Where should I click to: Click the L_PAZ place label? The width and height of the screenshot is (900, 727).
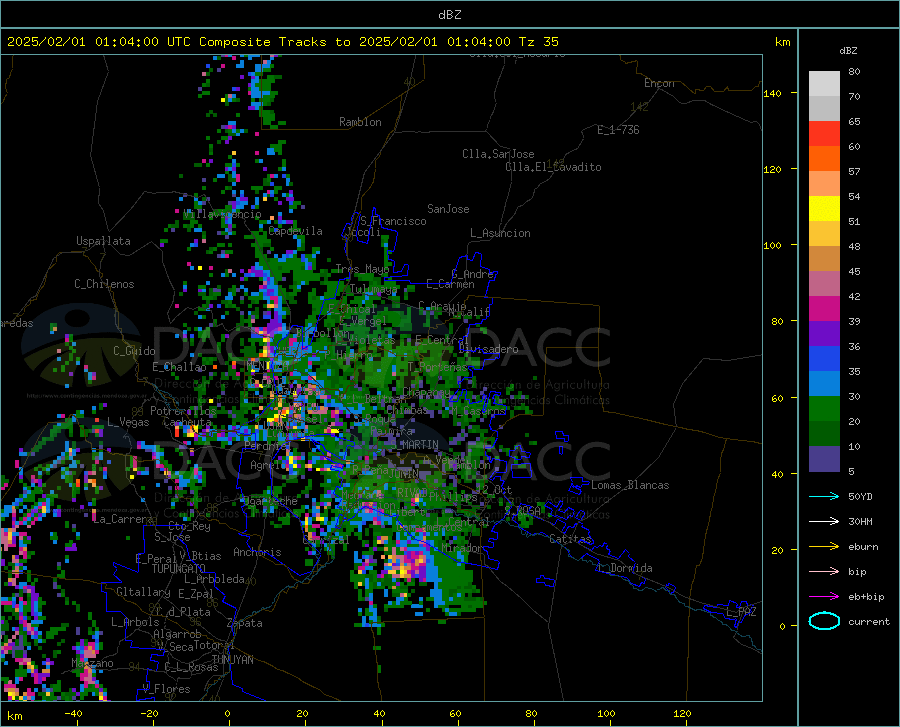(x=741, y=612)
